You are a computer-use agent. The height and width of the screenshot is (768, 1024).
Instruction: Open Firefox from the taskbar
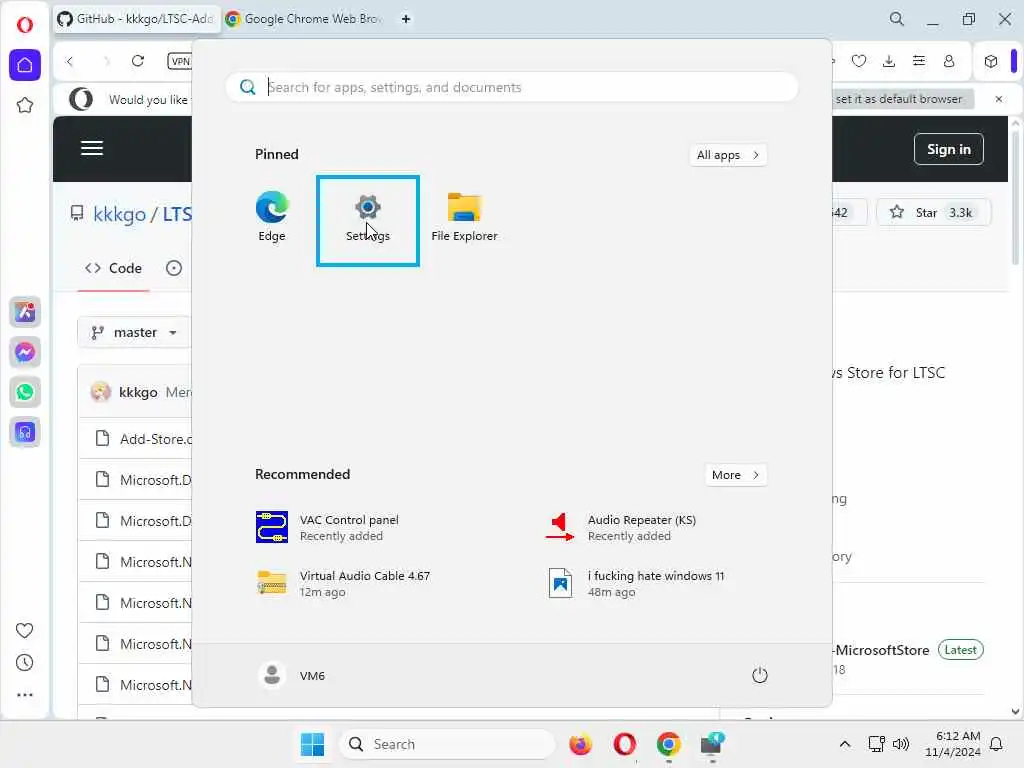[x=580, y=744]
